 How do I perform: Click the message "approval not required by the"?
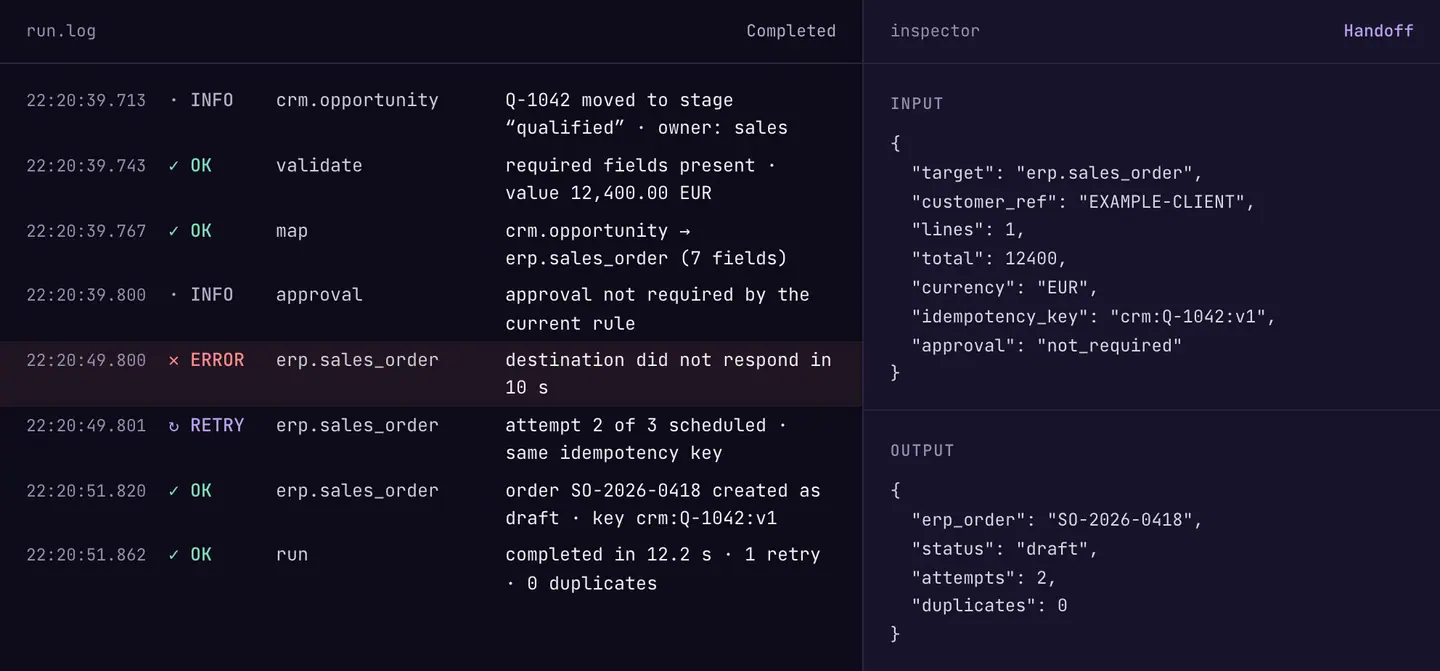click(x=657, y=295)
